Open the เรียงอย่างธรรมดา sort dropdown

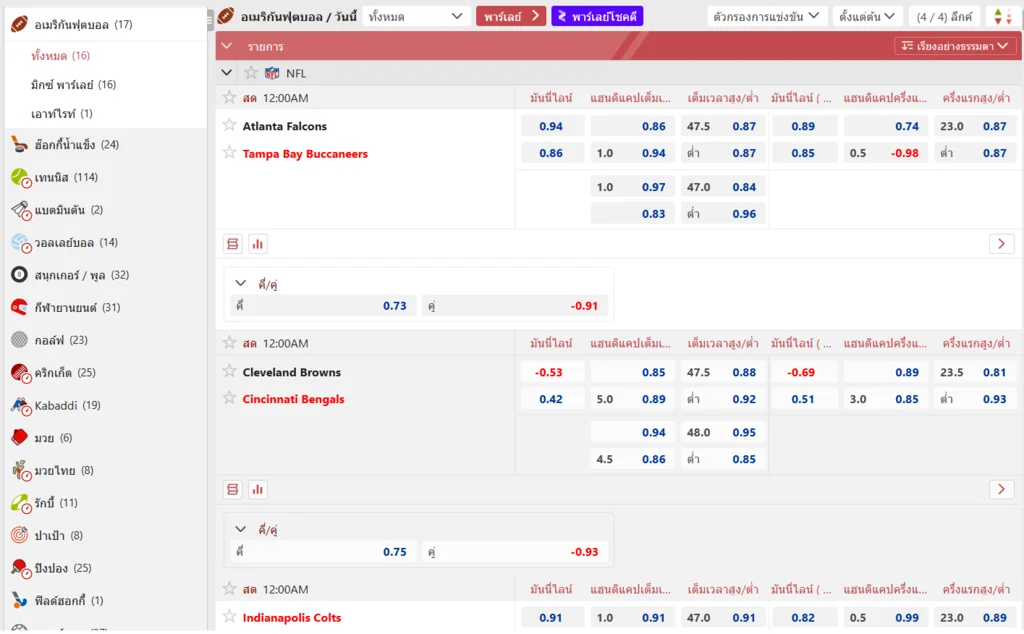955,46
